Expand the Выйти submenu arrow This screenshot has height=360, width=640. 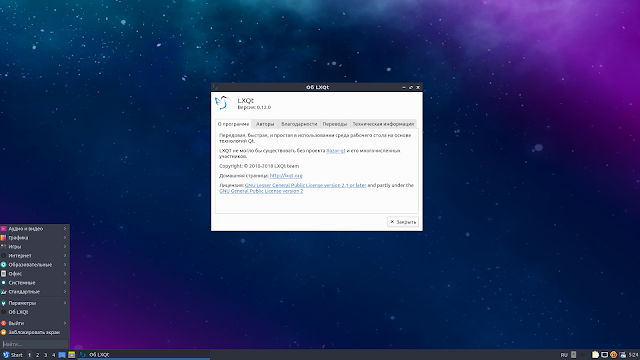coord(65,323)
